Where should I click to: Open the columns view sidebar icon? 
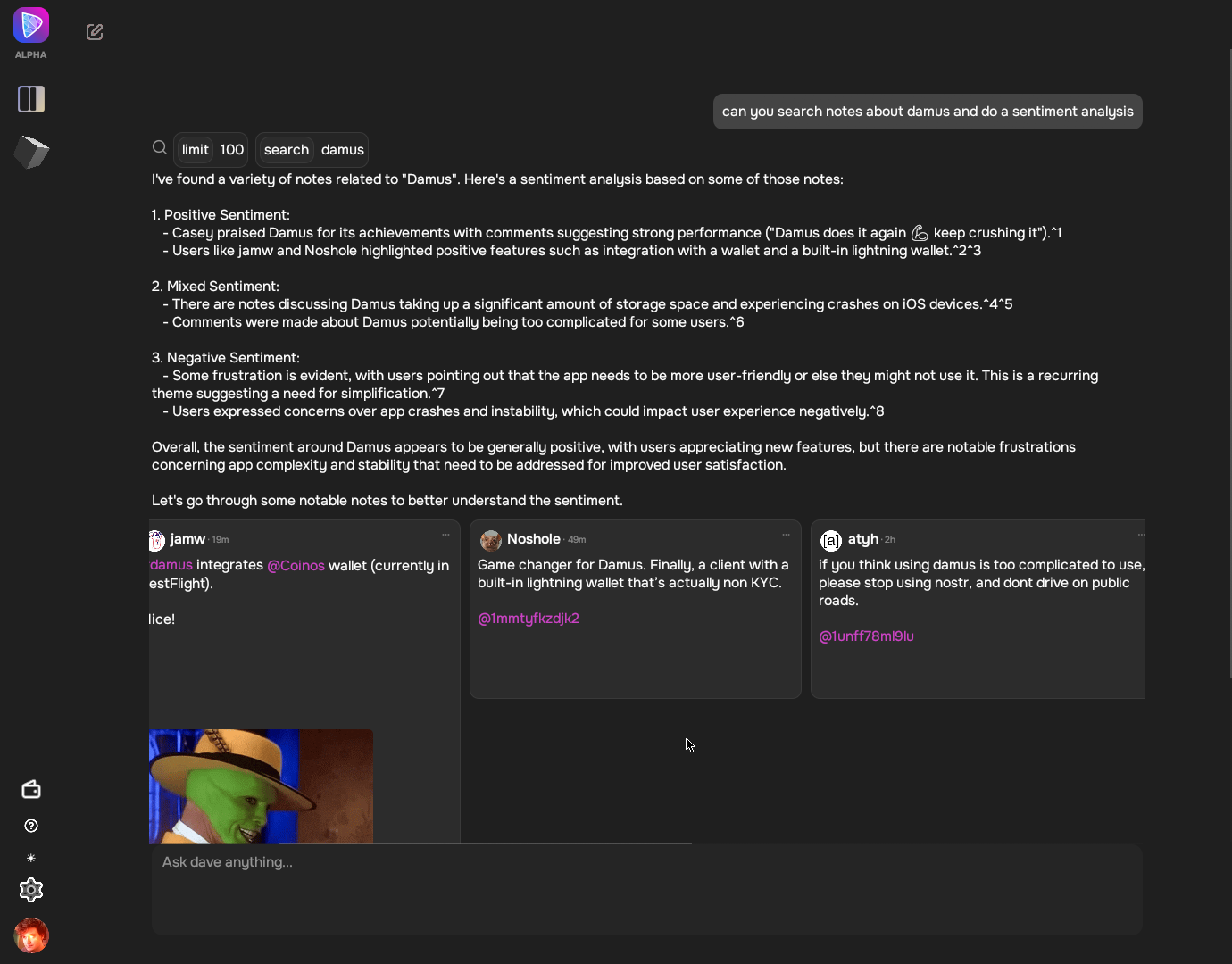(31, 99)
